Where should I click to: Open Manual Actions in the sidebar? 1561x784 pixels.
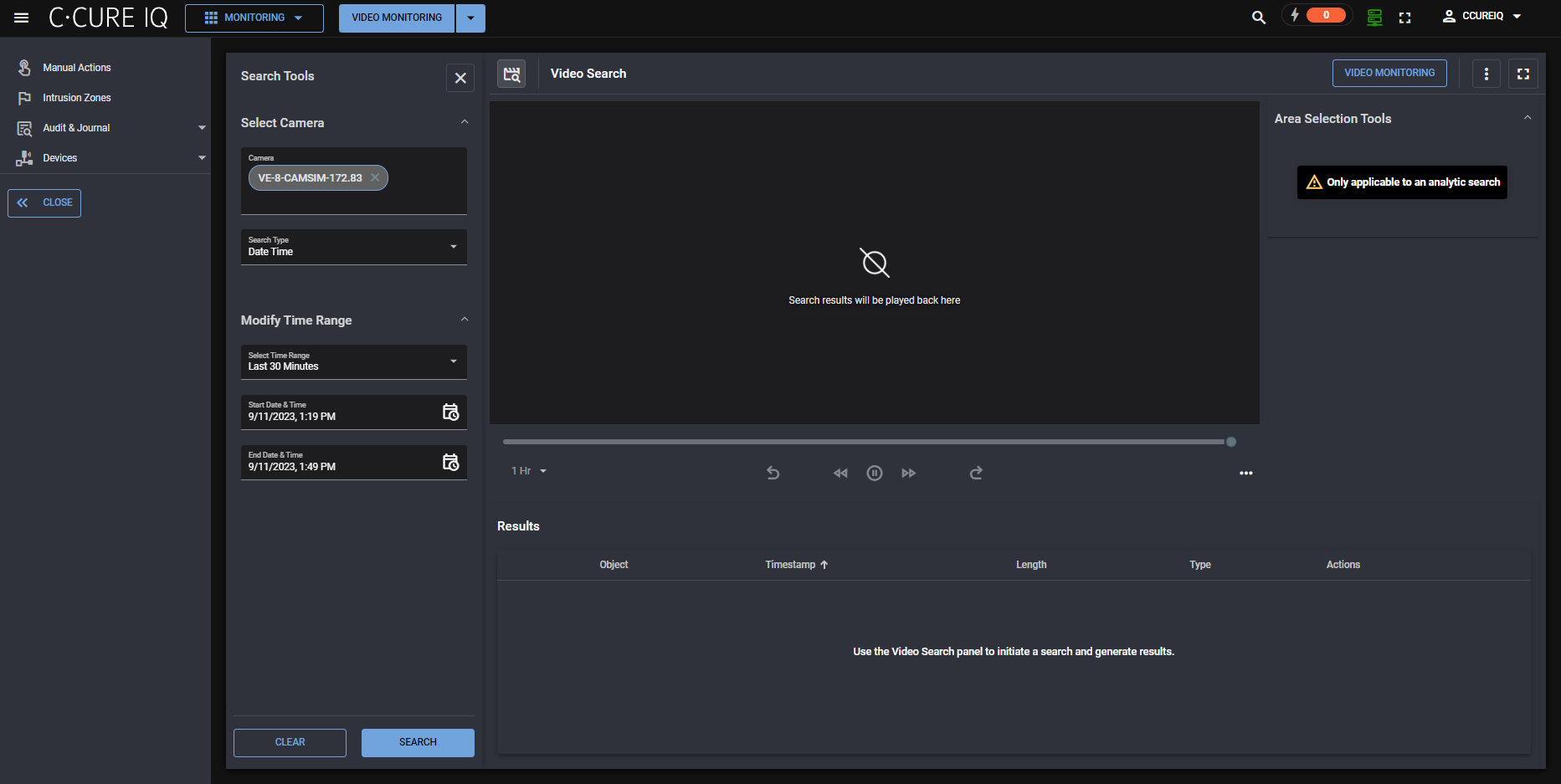coord(76,68)
